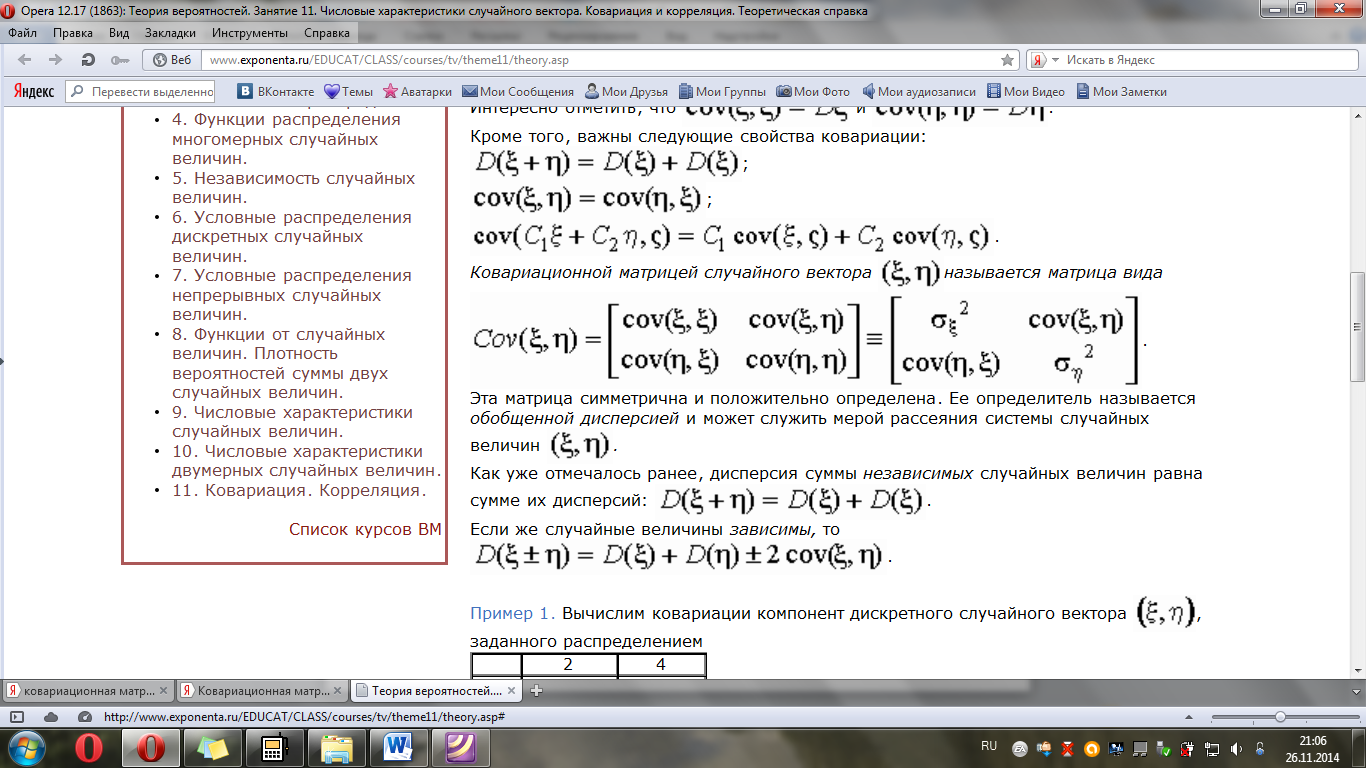Switch to the active Opera taskbar window
1366x768 pixels.
point(151,748)
